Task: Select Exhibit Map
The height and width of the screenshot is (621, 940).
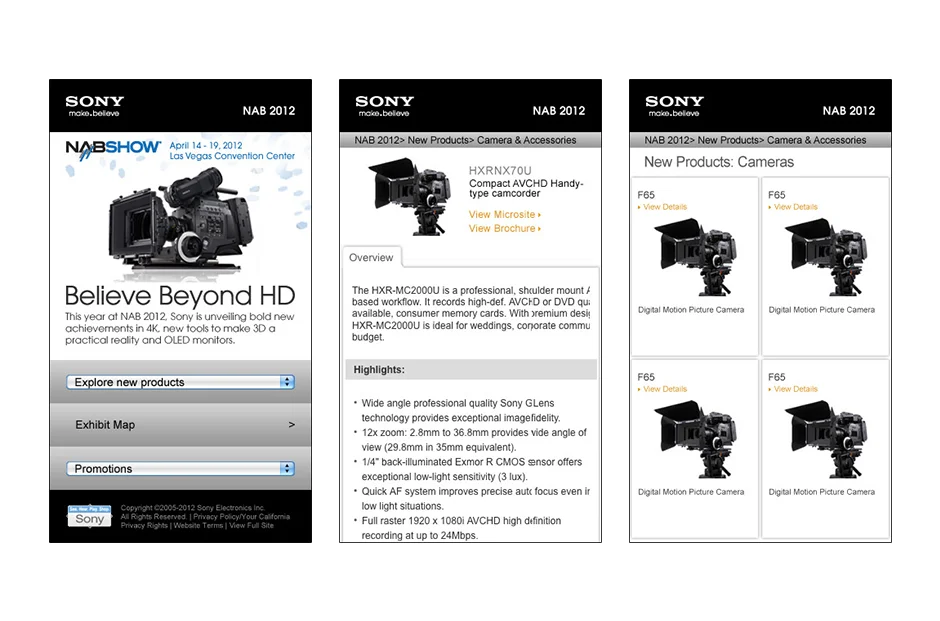Action: [x=104, y=424]
